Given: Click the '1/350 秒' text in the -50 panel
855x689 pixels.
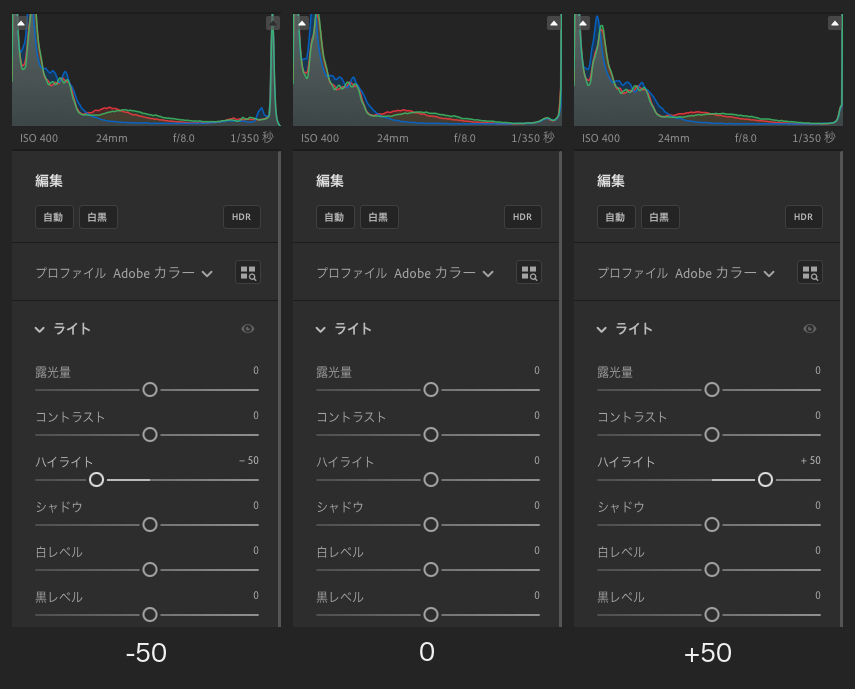Looking at the screenshot, I should pyautogui.click(x=252, y=138).
